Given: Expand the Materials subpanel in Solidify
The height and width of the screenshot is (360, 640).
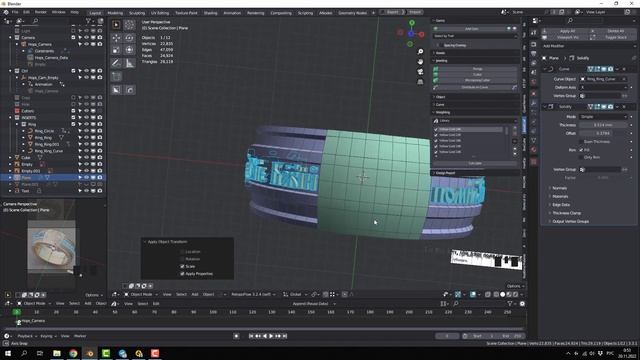Looking at the screenshot, I should coord(560,196).
